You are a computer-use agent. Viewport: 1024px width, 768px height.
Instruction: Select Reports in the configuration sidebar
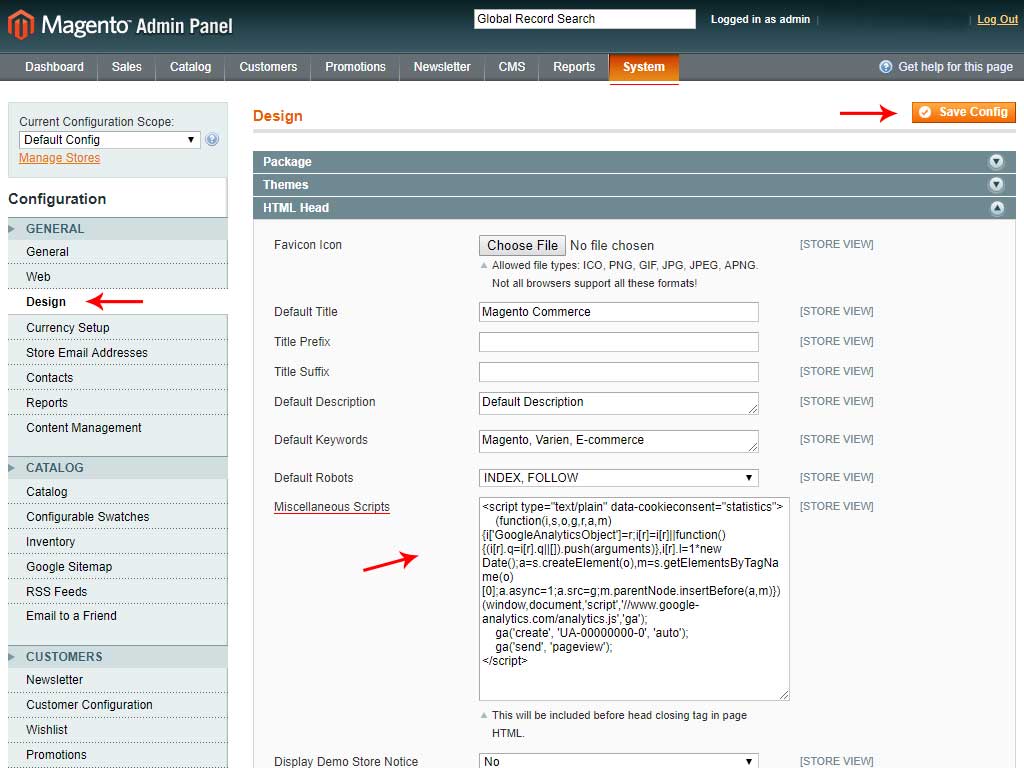(x=118, y=402)
